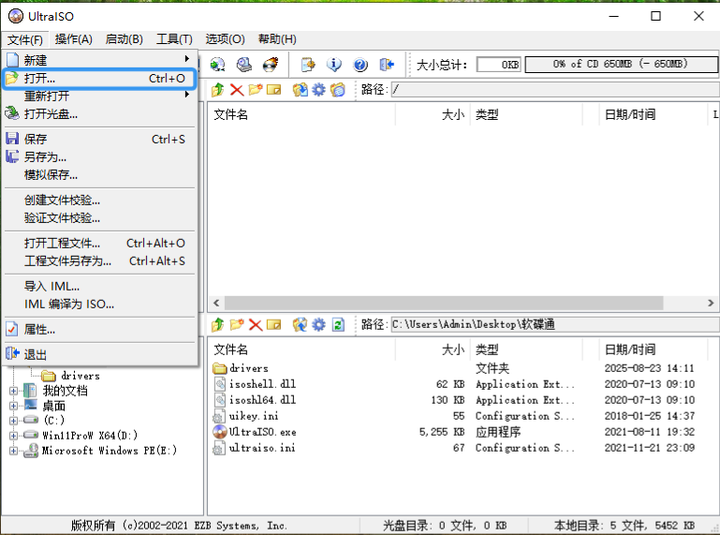The image size is (720, 535).
Task: Expand the (C:) drive tree node
Action: pyautogui.click(x=13, y=420)
